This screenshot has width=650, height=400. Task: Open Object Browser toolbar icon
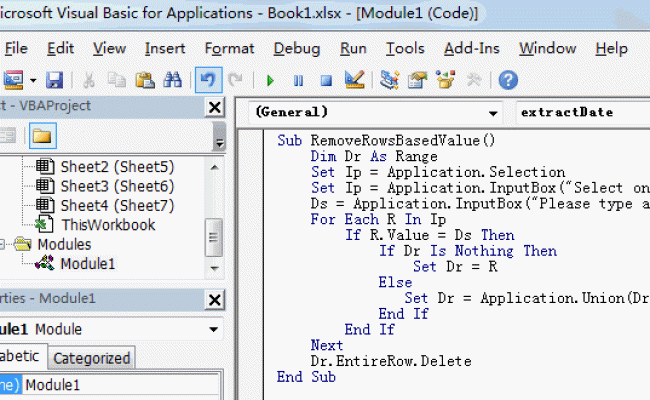click(445, 80)
